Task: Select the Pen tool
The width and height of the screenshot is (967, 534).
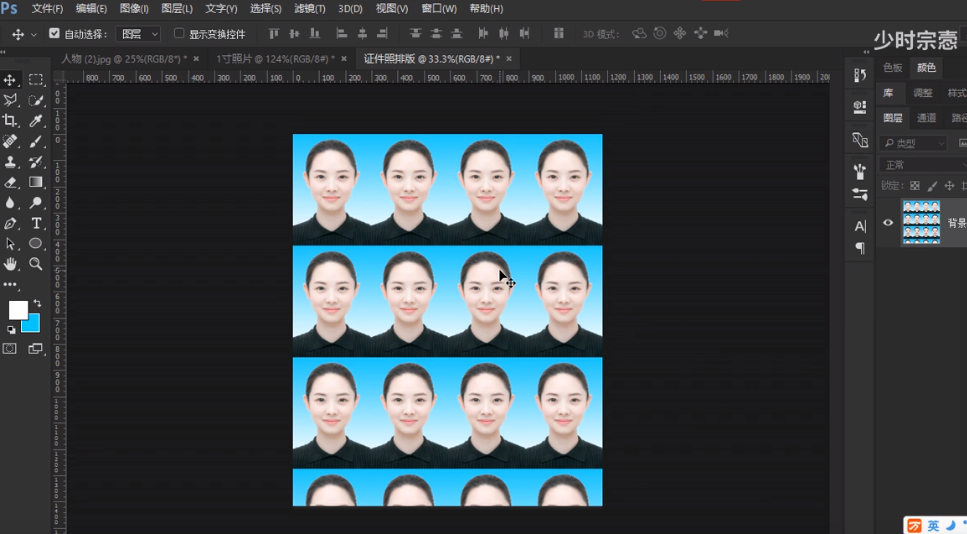Action: click(x=10, y=223)
